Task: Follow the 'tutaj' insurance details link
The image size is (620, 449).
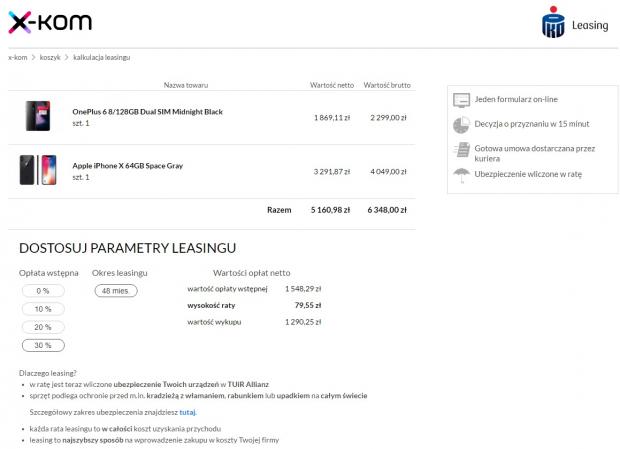Action: tap(187, 412)
